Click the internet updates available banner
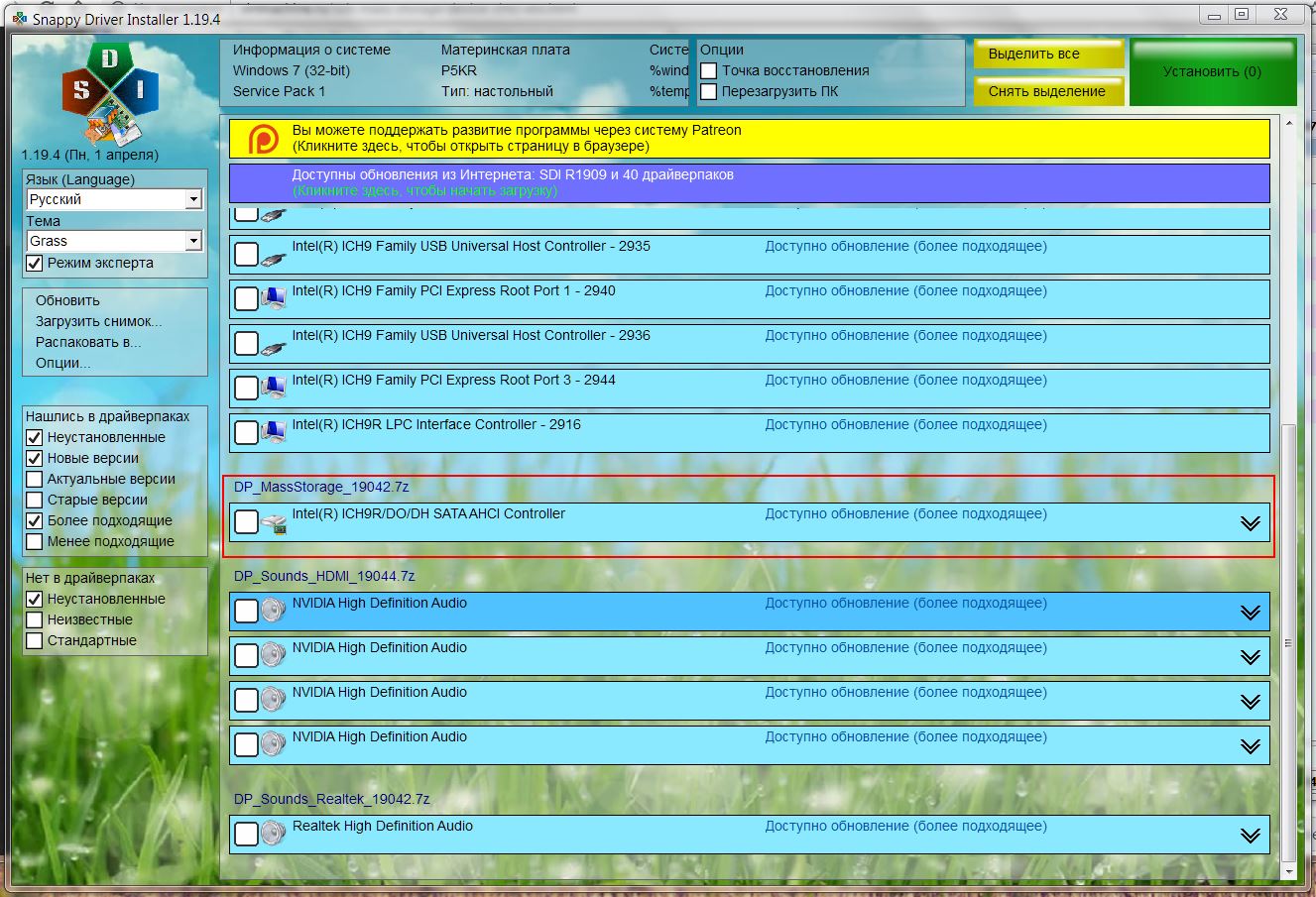Viewport: 1316px width, 897px height. (749, 183)
